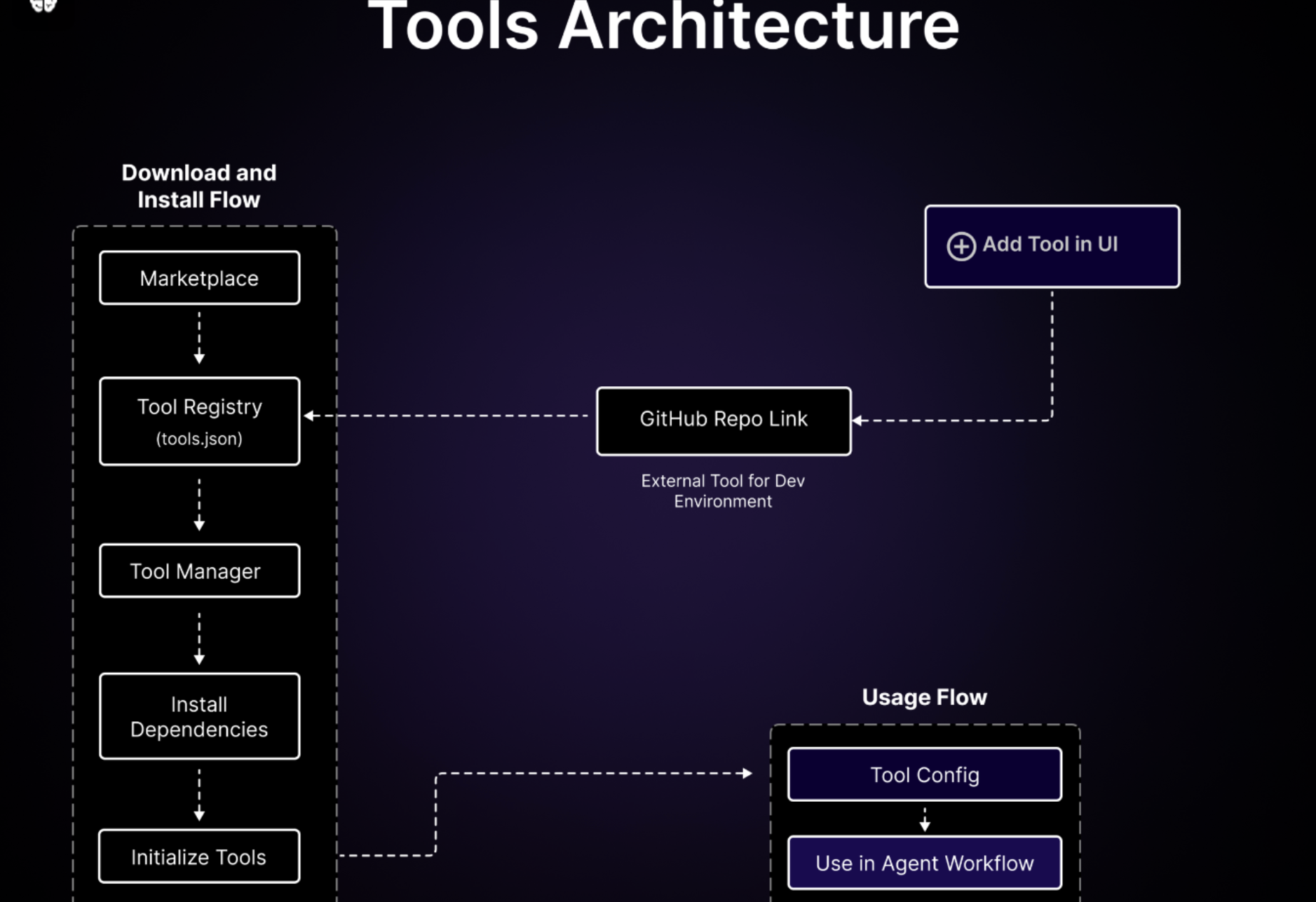The height and width of the screenshot is (902, 1316).
Task: Click the Add Tool in UI button
Action: pos(1052,246)
